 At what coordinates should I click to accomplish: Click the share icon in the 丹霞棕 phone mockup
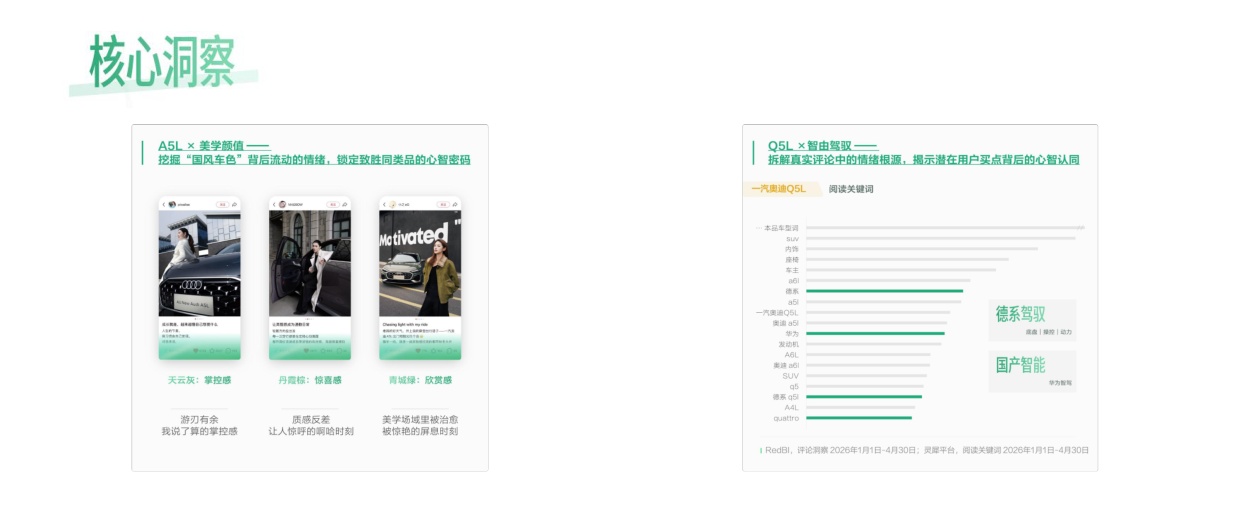pyautogui.click(x=345, y=204)
